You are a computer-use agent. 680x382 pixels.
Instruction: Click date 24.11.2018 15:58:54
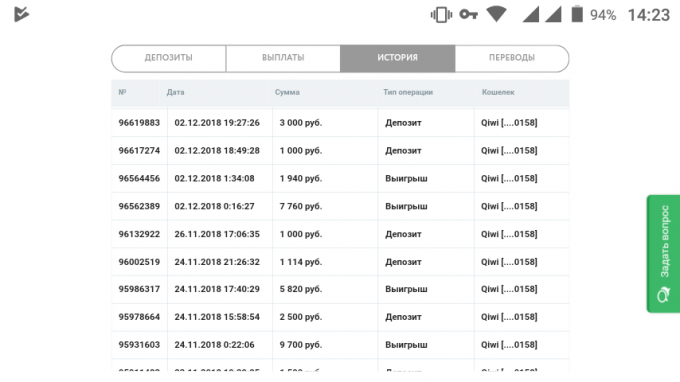click(x=217, y=317)
